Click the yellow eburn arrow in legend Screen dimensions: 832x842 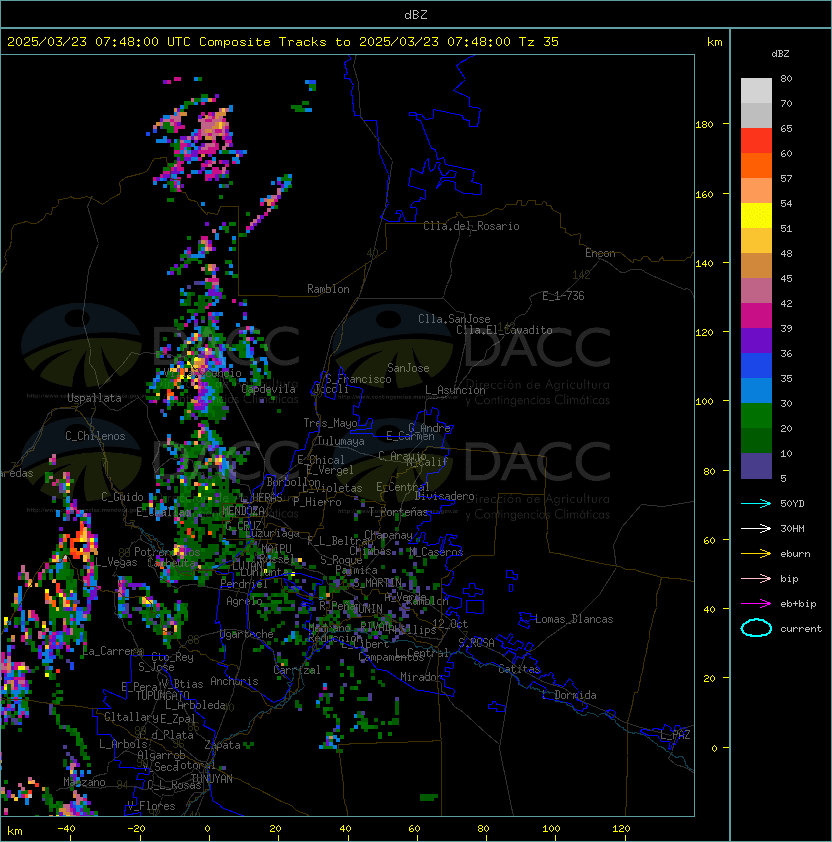(x=756, y=554)
